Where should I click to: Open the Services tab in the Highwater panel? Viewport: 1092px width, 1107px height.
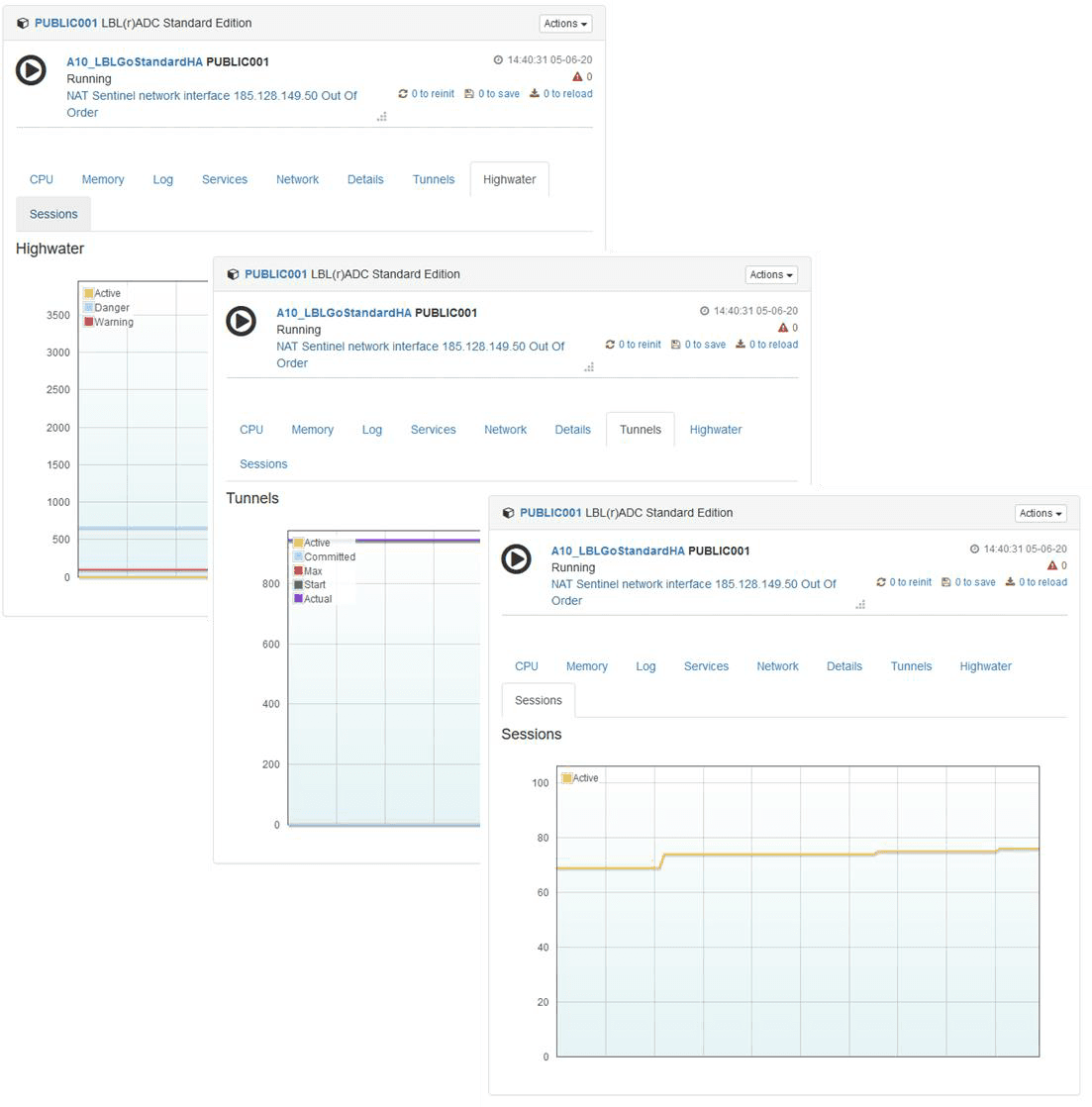click(225, 179)
